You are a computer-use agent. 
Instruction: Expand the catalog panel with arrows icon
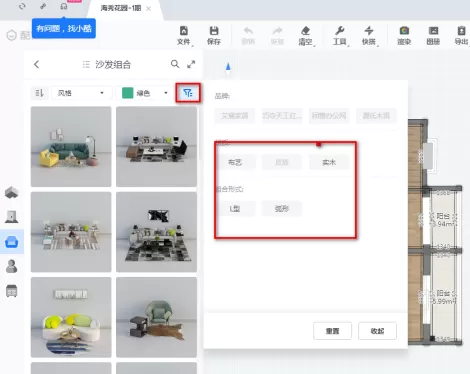click(191, 64)
